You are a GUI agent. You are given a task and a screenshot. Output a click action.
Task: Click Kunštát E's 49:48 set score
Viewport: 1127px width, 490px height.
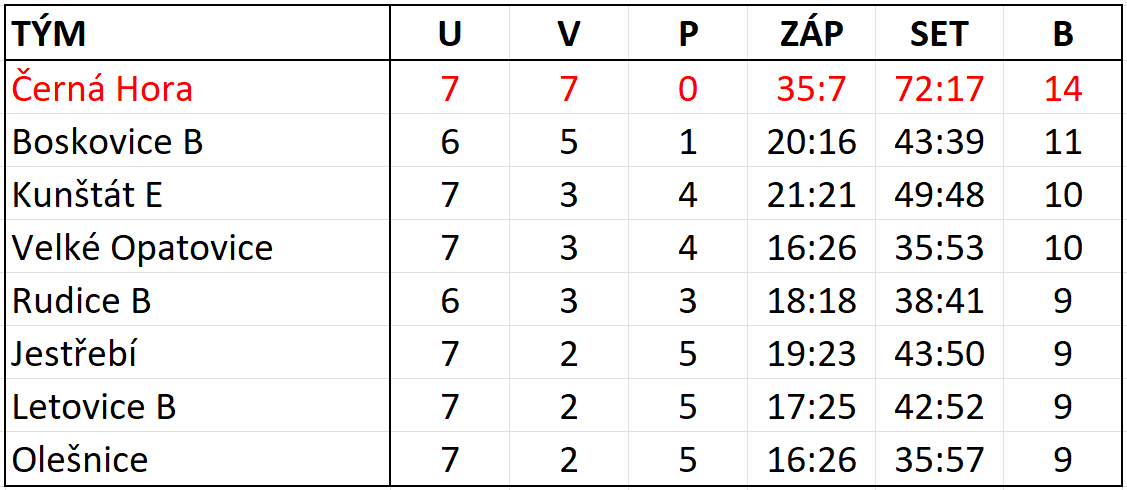click(939, 195)
